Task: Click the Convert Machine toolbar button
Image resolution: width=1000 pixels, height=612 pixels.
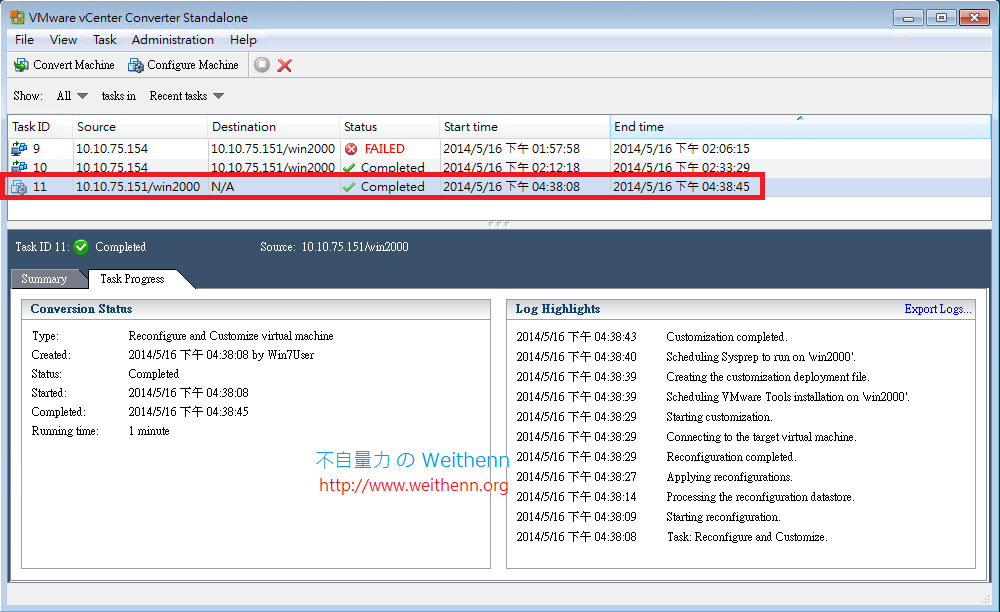Action: 64,65
